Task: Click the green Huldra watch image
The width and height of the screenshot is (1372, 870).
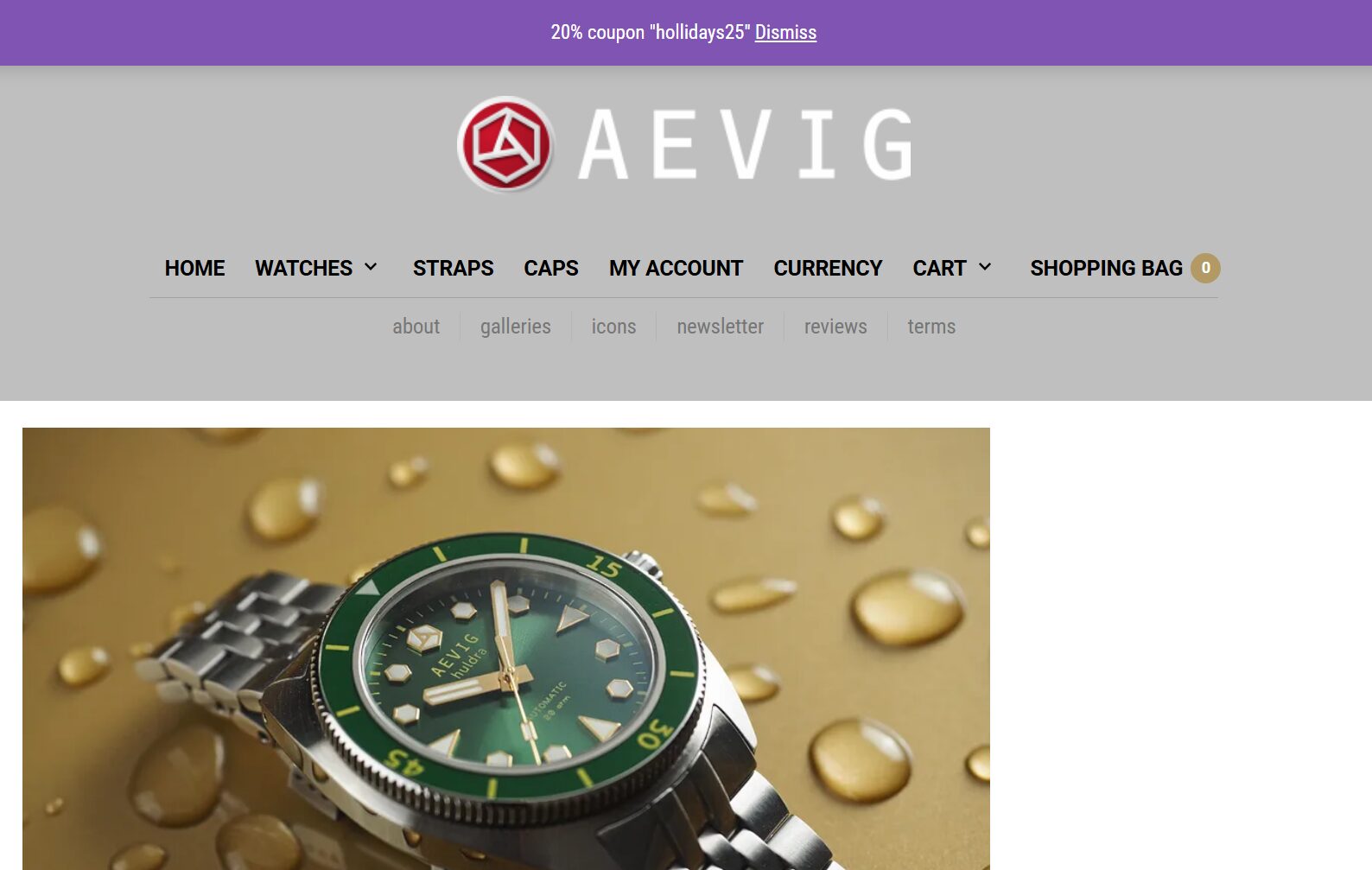Action: click(506, 649)
